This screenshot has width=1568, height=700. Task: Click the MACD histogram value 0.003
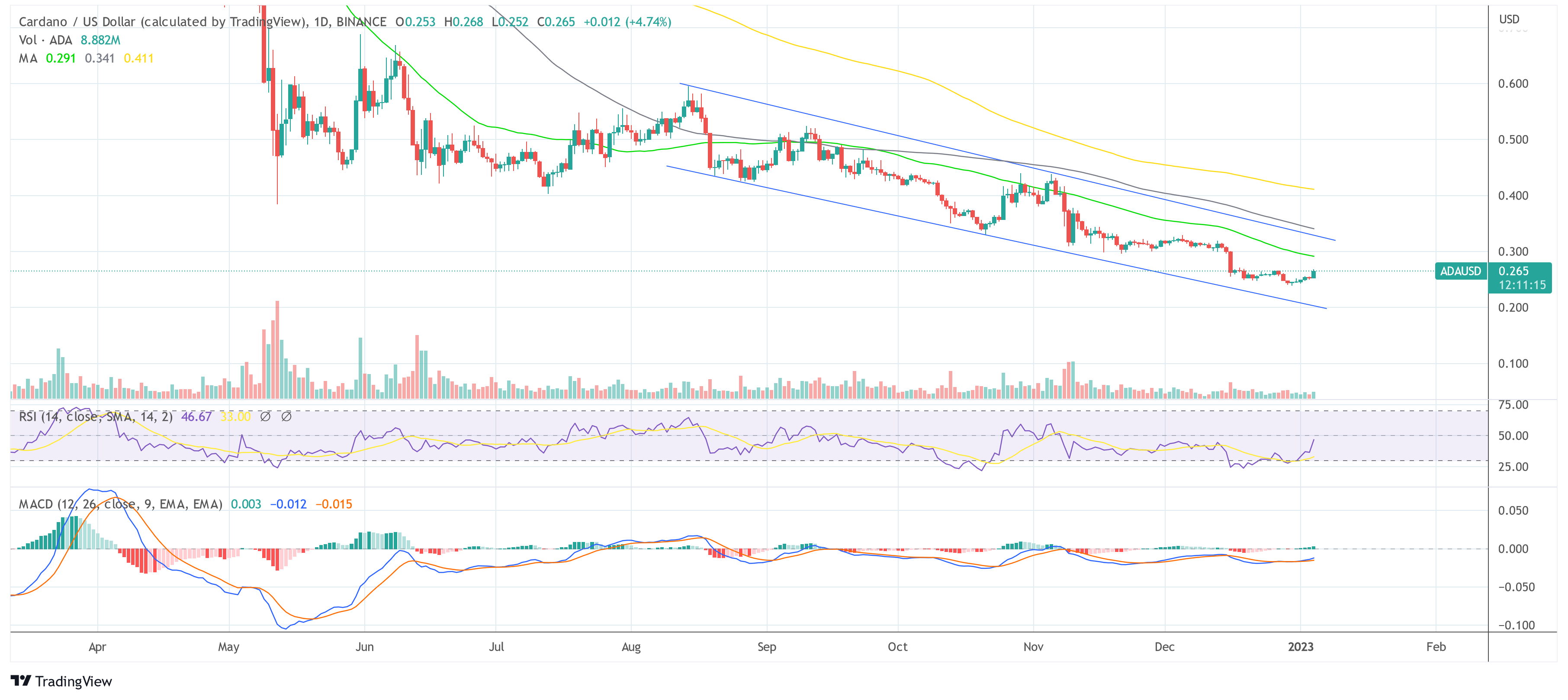tap(246, 504)
